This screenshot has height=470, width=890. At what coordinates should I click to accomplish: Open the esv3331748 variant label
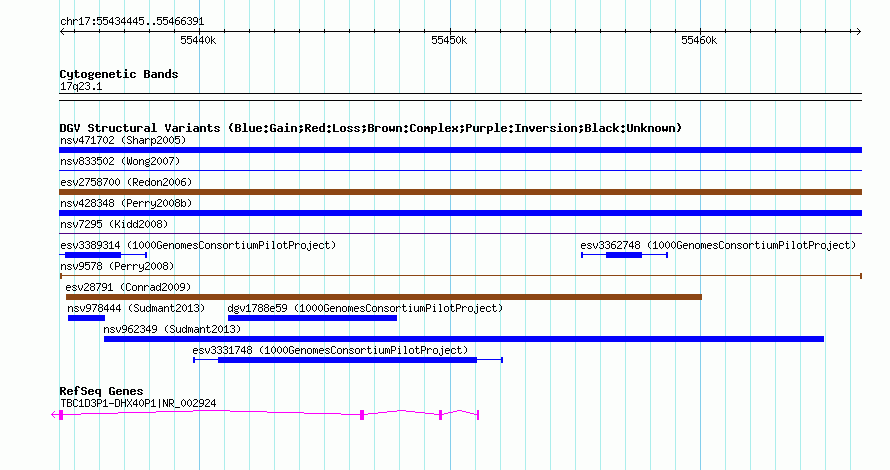(x=330, y=350)
